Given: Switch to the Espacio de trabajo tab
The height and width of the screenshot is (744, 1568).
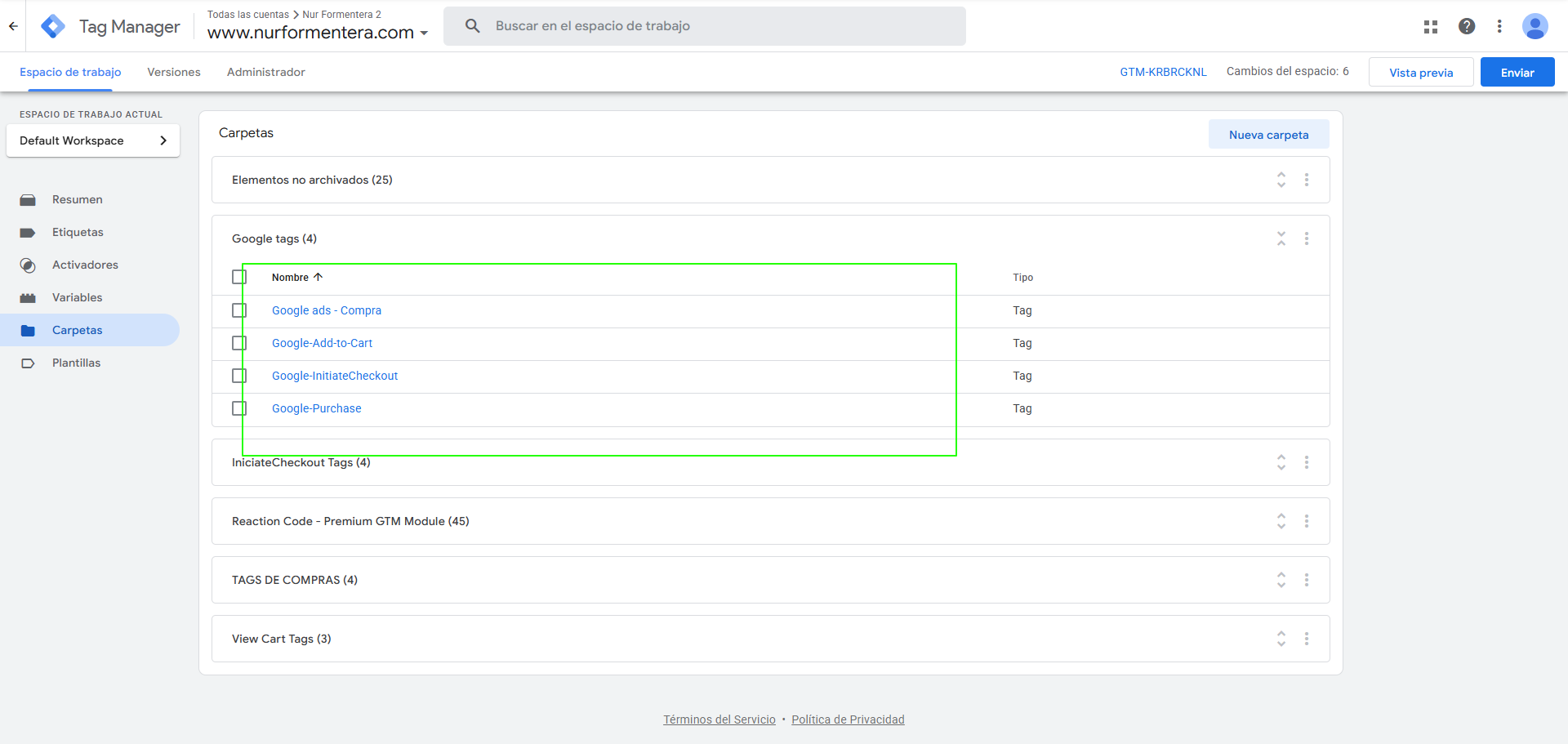Looking at the screenshot, I should [x=70, y=72].
